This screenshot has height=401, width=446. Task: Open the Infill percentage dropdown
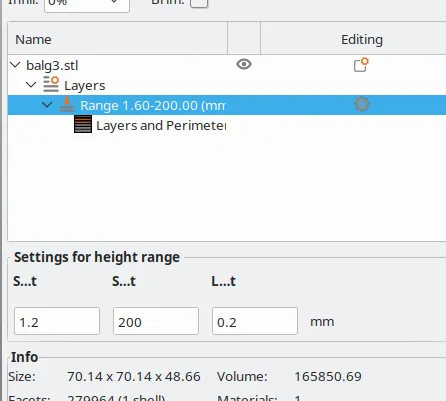[87, 4]
